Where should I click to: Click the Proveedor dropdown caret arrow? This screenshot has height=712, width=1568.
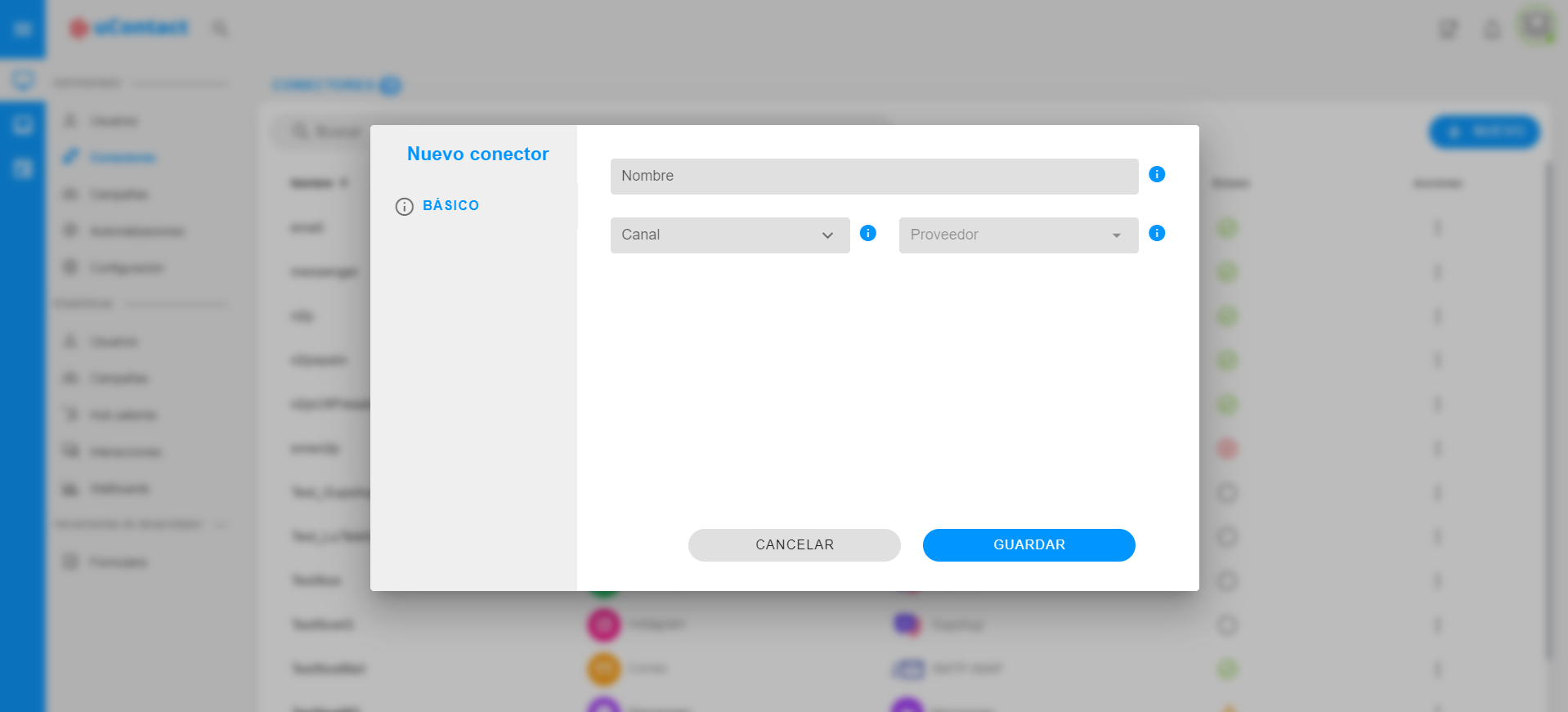(x=1117, y=235)
